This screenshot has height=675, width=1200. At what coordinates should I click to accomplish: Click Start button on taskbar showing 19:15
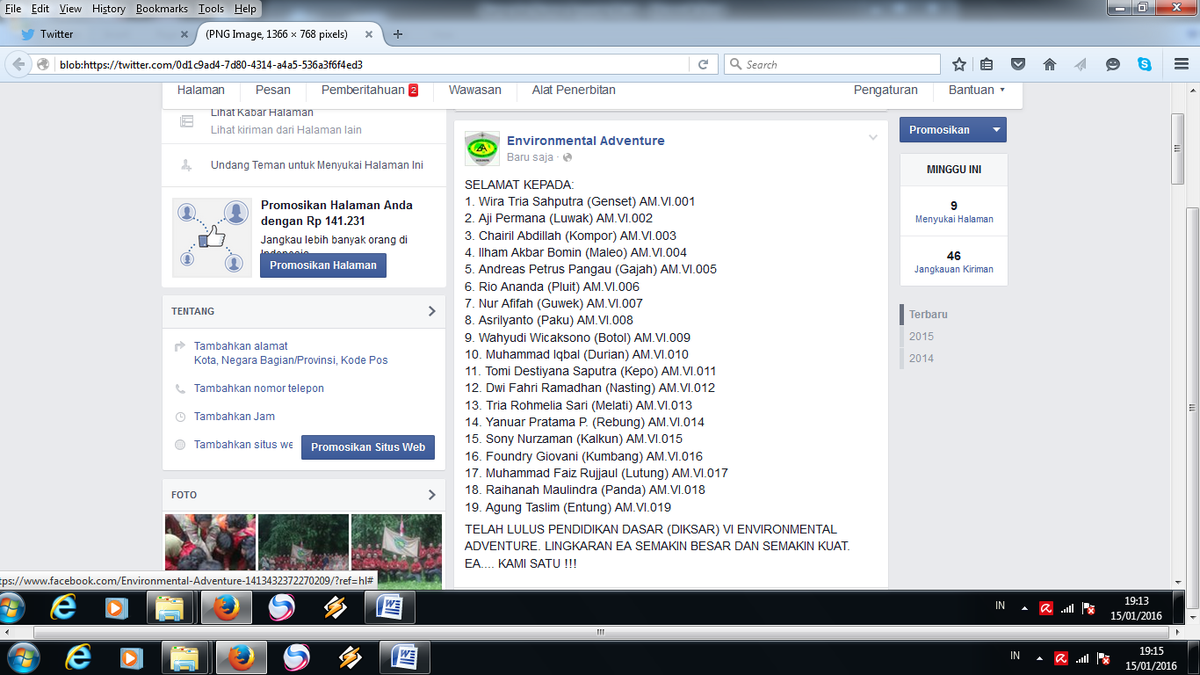coord(22,657)
